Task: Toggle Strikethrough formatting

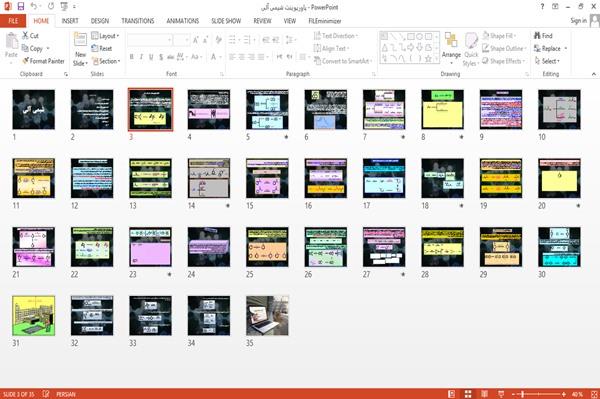Action: 170,57
